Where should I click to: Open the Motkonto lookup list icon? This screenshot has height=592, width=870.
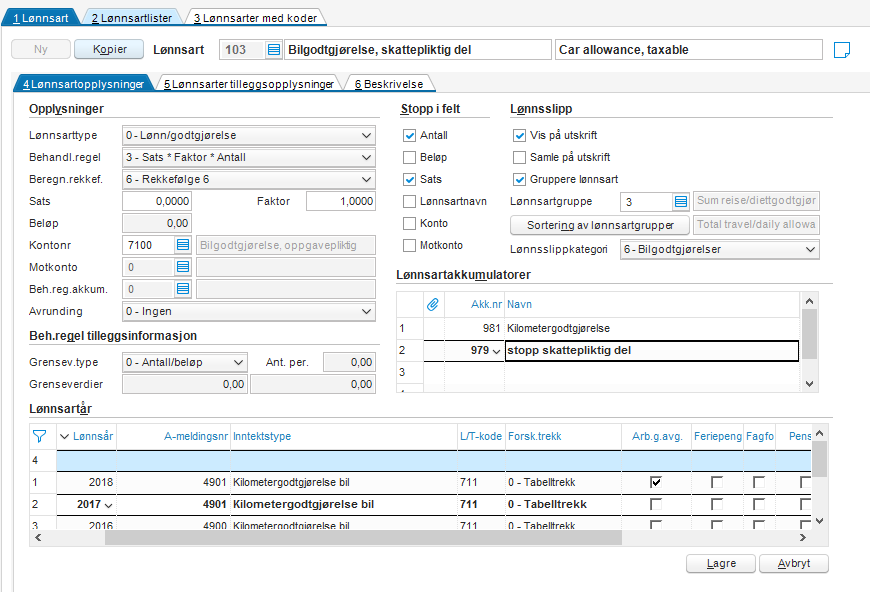pyautogui.click(x=183, y=267)
